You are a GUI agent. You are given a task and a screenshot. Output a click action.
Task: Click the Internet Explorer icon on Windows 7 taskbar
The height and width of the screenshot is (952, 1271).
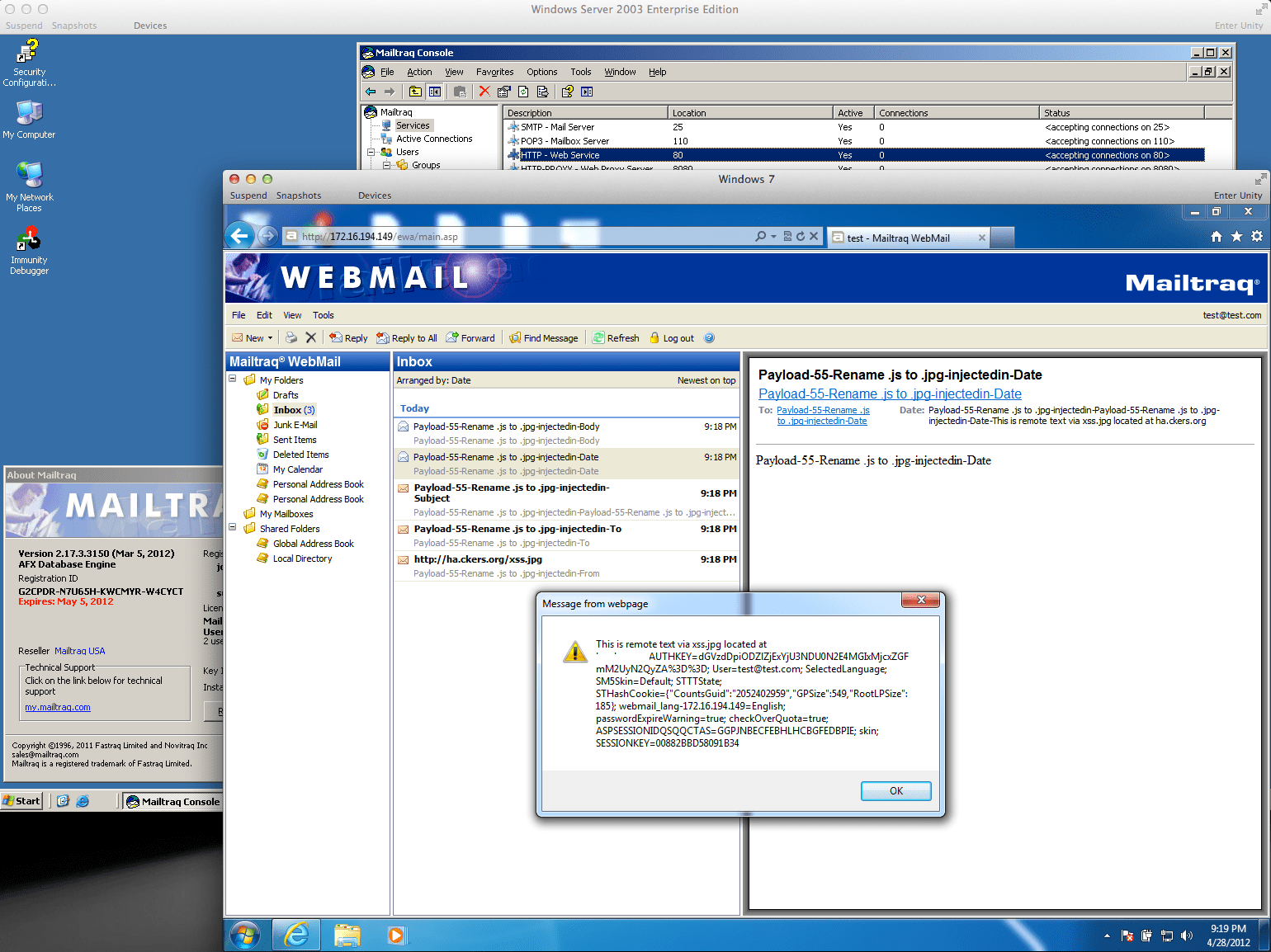click(296, 935)
